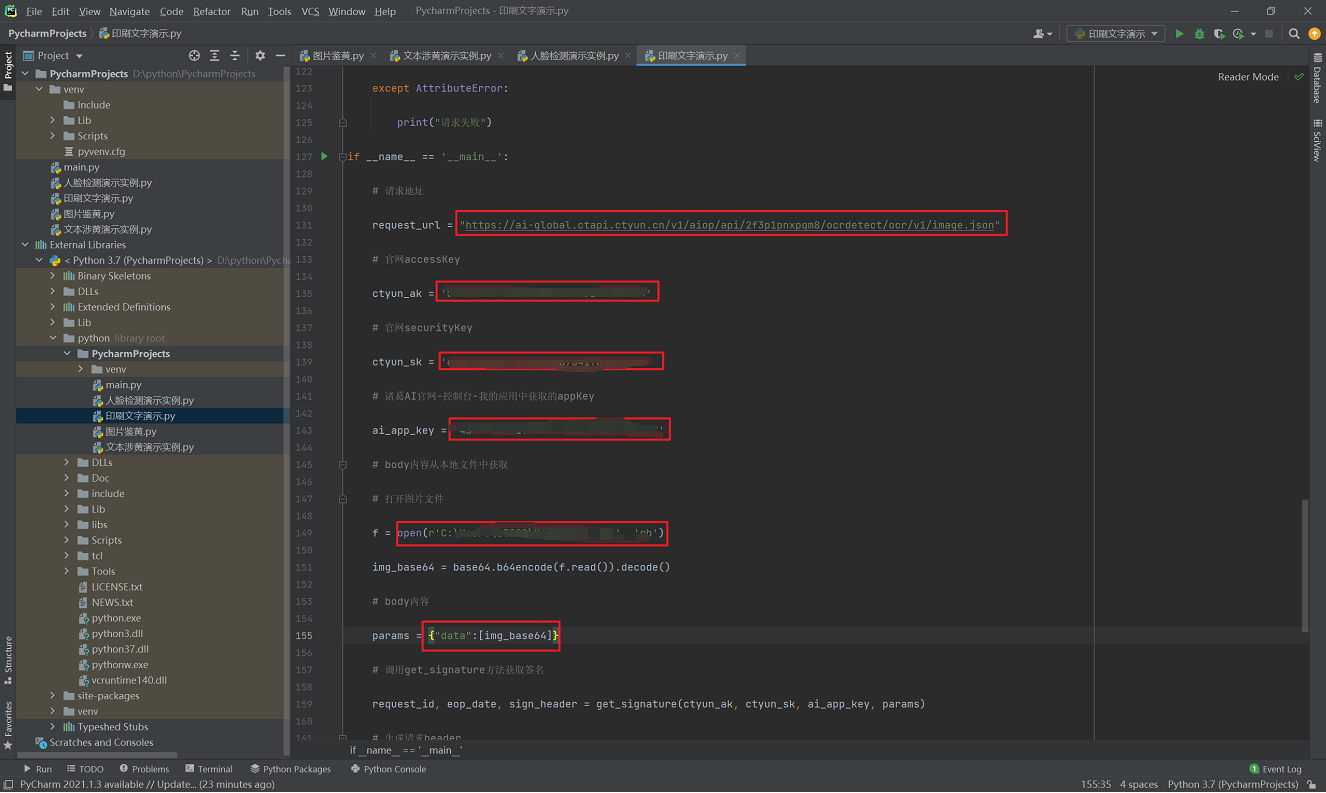Collapse the python library root node
This screenshot has height=793, width=1326.
pos(53,338)
